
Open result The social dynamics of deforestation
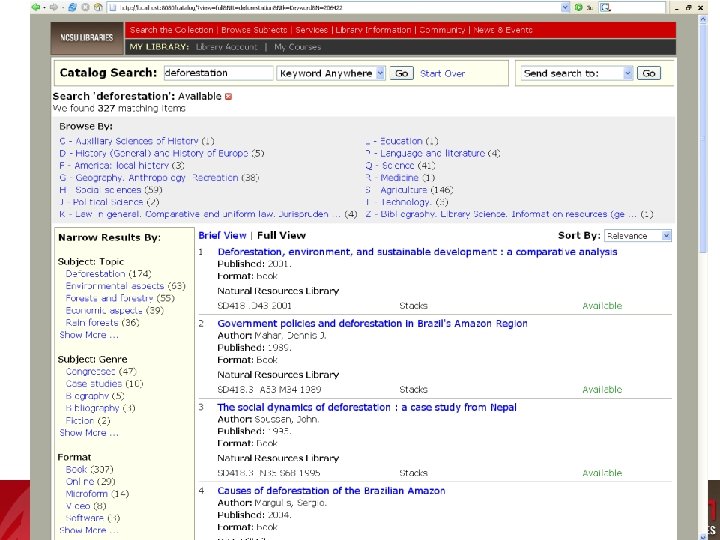pos(367,407)
